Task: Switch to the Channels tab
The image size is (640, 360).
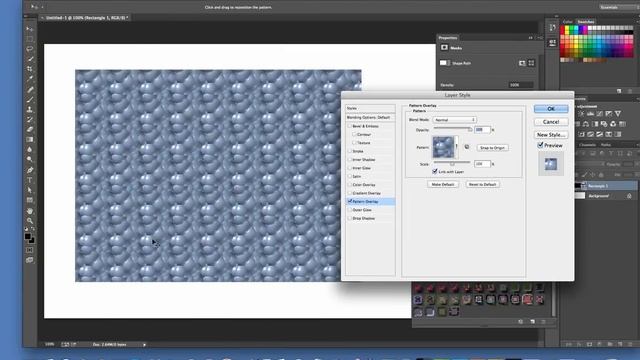Action: point(587,145)
